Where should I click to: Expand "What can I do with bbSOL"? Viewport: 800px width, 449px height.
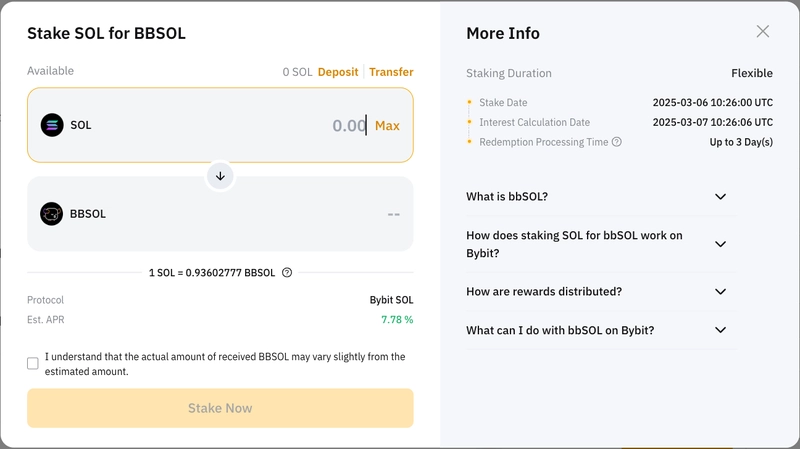pyautogui.click(x=720, y=330)
